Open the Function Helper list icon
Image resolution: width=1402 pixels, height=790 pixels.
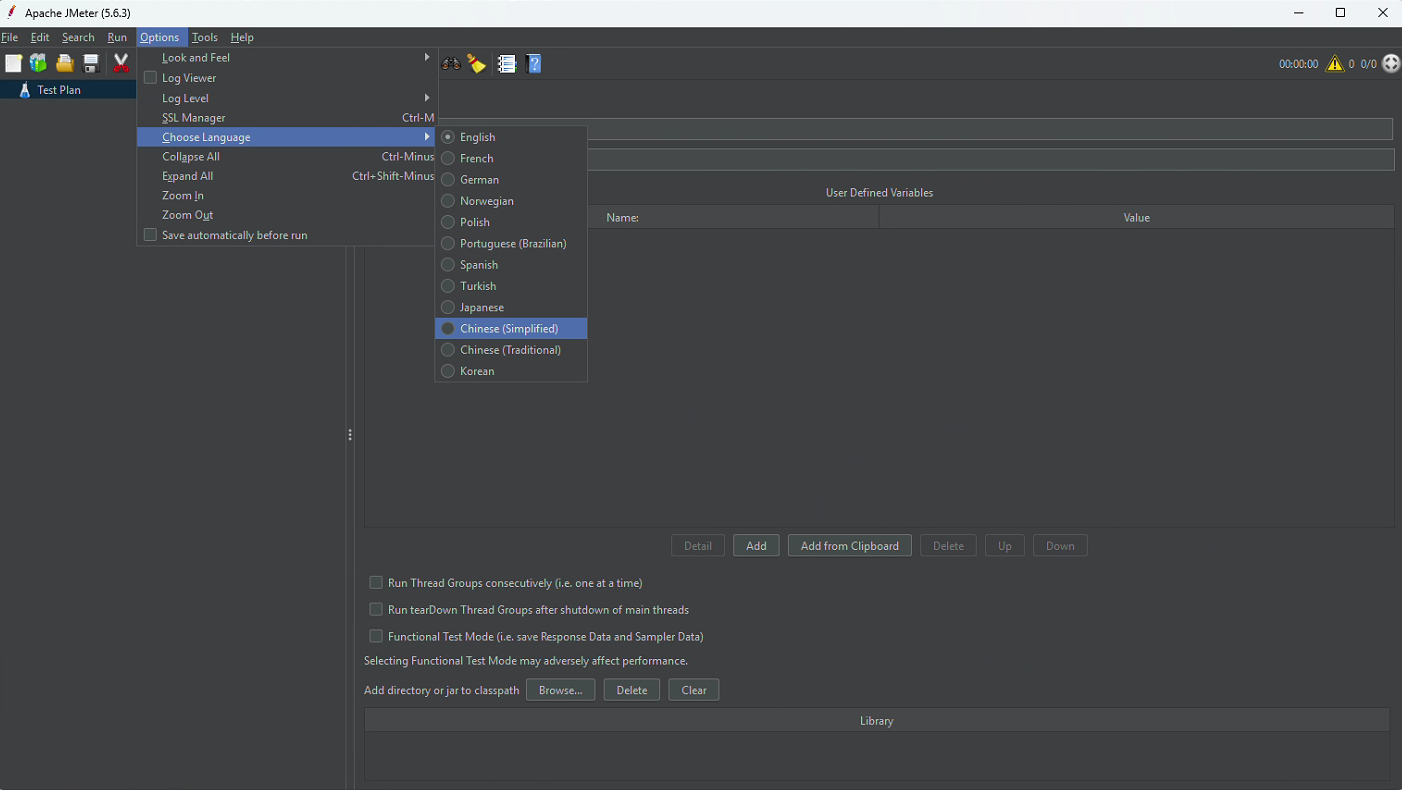[x=507, y=64]
